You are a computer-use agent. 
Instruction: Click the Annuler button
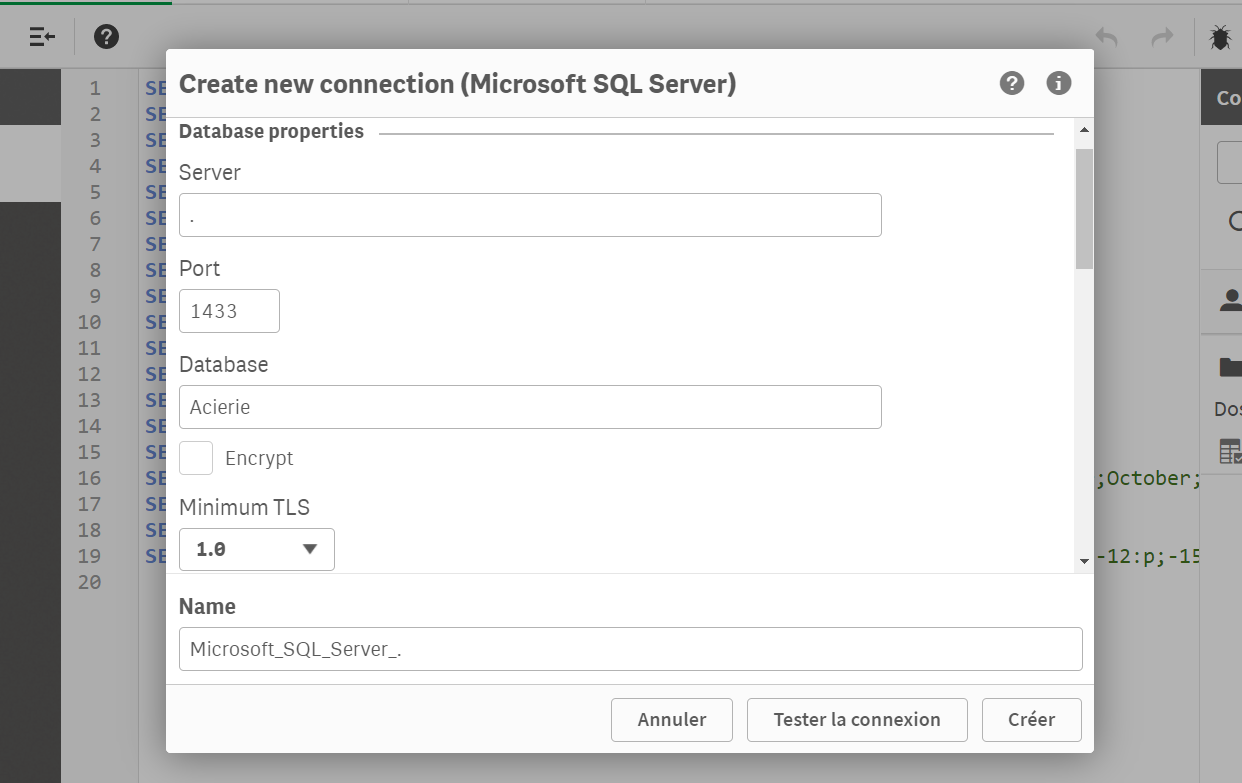(671, 719)
